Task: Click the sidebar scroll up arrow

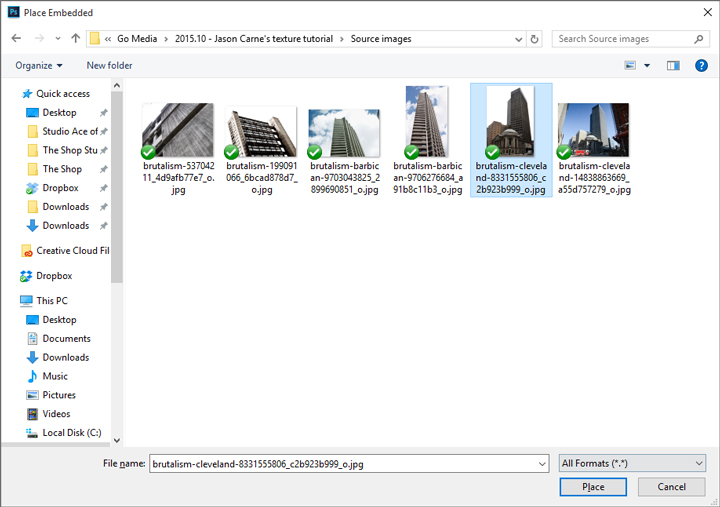Action: pos(117,85)
